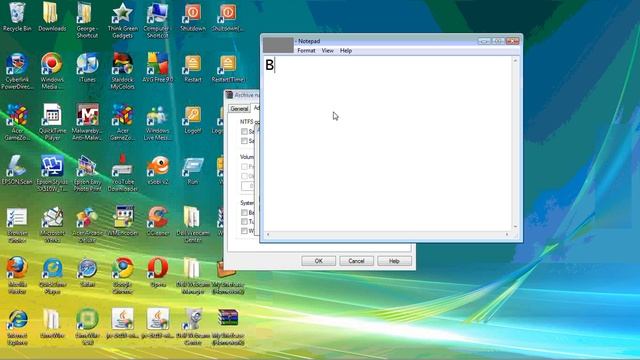
Task: Click Notepad vertical scrollbar up arrow
Action: [x=515, y=60]
